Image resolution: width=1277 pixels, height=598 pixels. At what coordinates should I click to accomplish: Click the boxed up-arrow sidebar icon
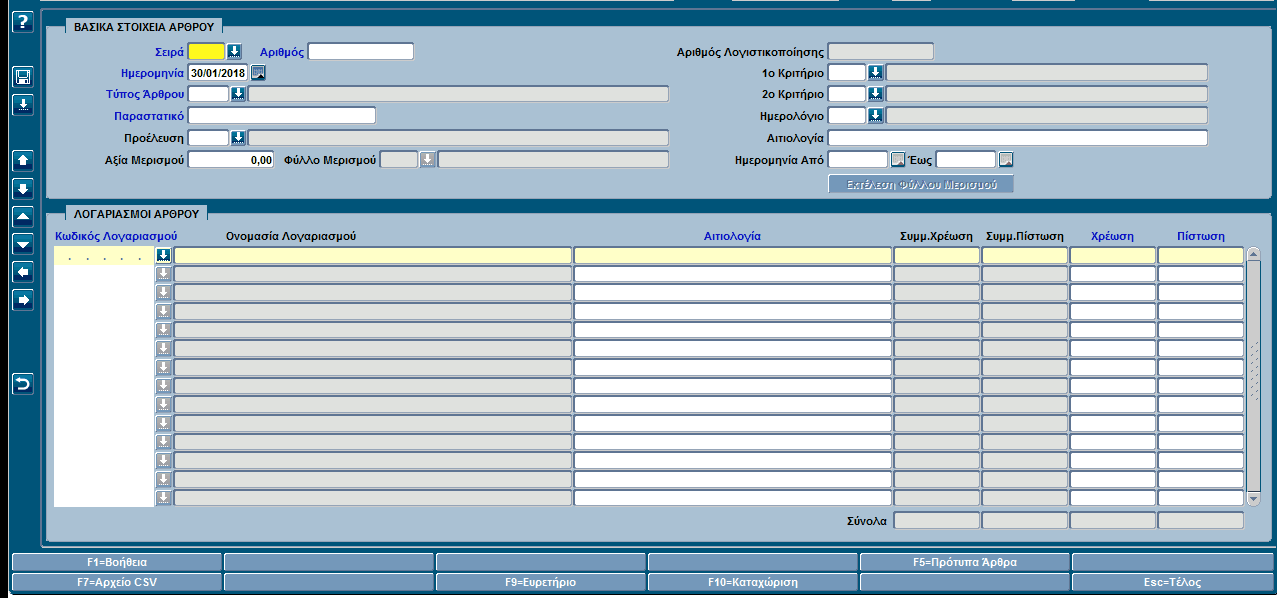click(x=23, y=160)
